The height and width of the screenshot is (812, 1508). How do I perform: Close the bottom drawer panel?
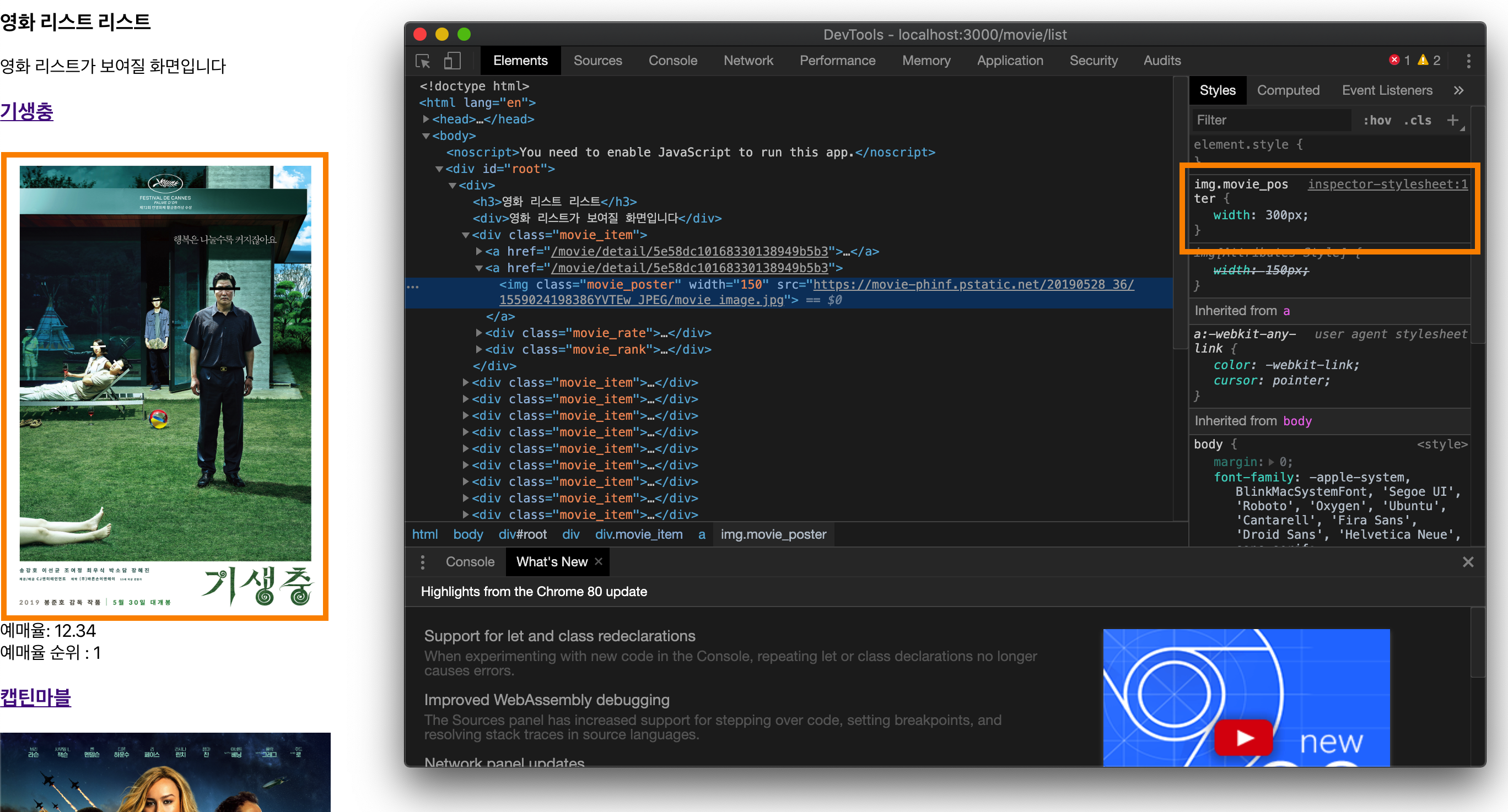pyautogui.click(x=1468, y=561)
